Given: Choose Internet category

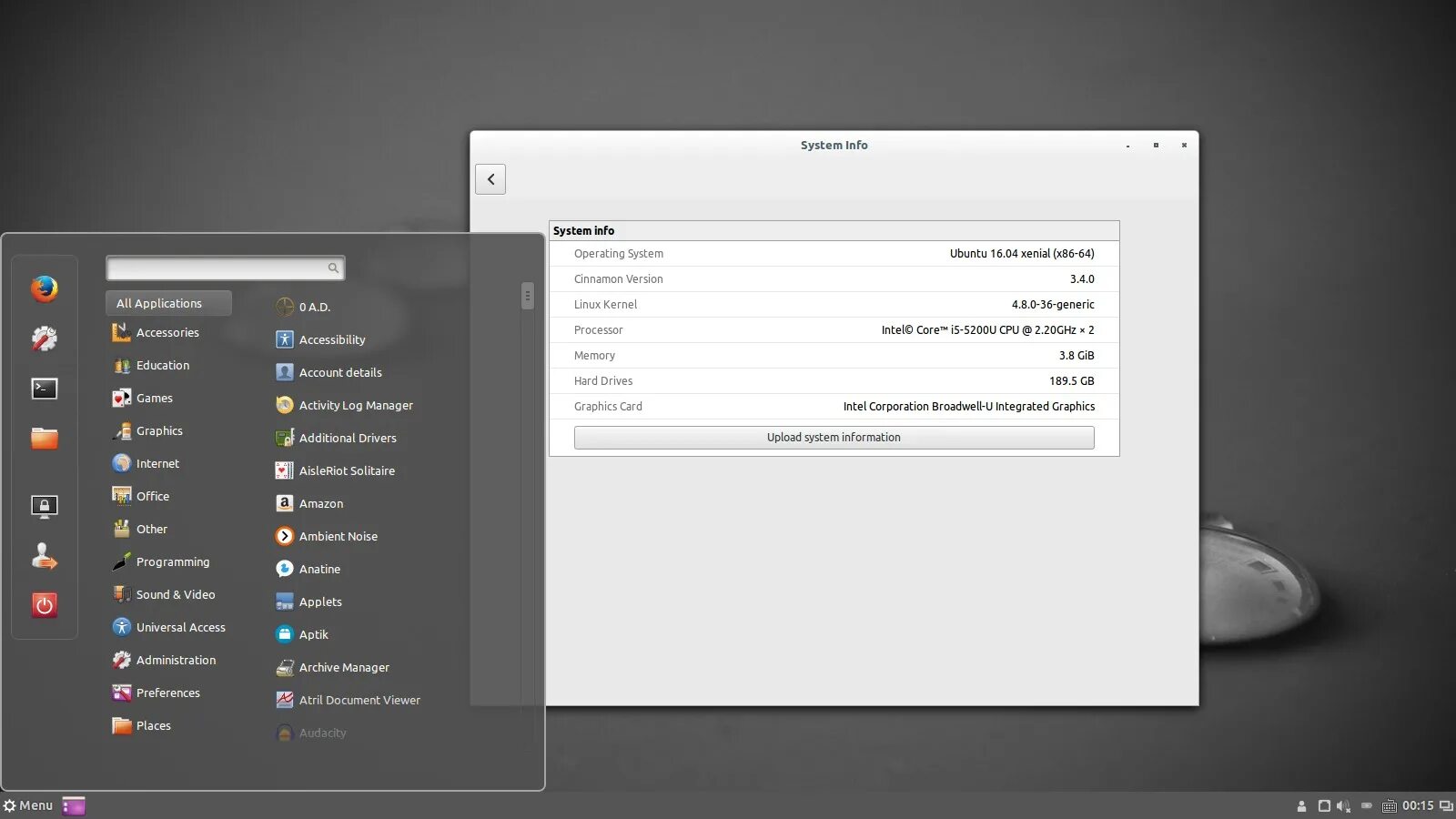Looking at the screenshot, I should pyautogui.click(x=146, y=463).
